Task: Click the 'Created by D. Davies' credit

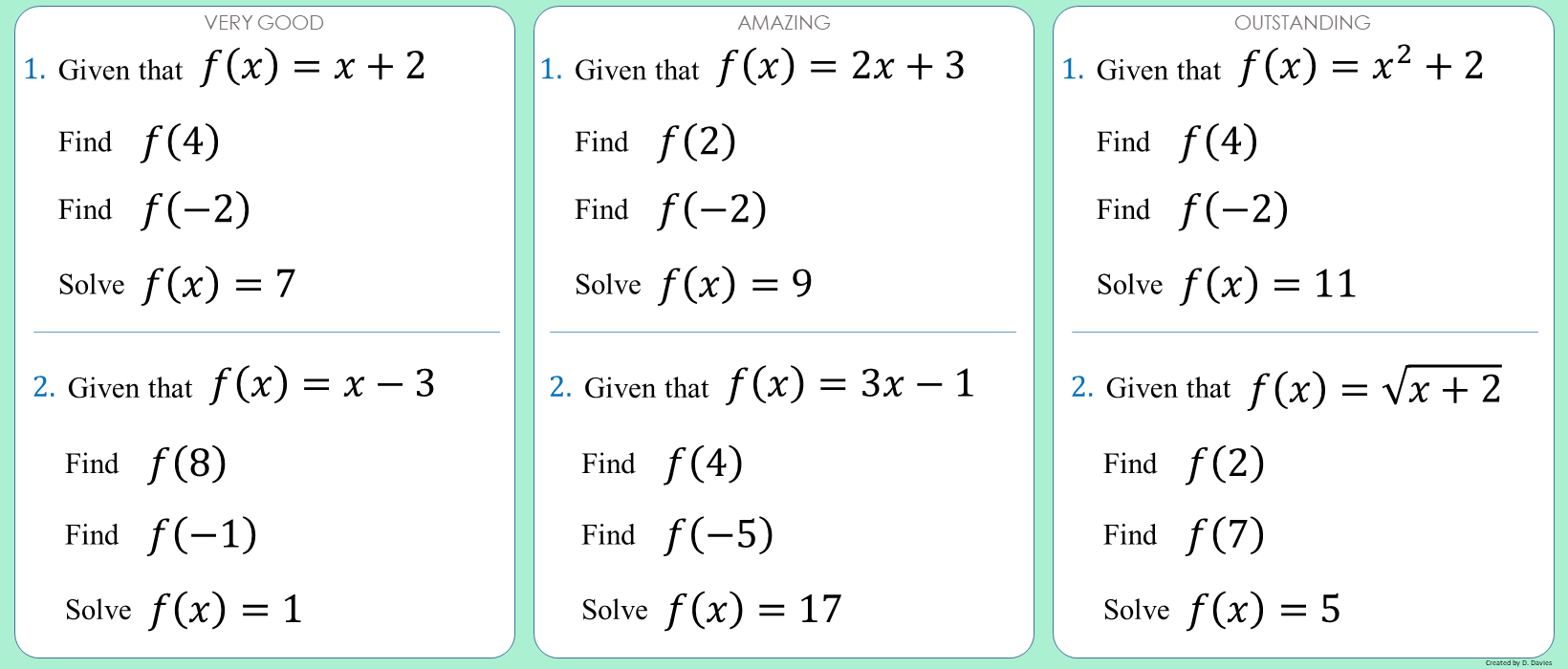Action: (x=1518, y=662)
